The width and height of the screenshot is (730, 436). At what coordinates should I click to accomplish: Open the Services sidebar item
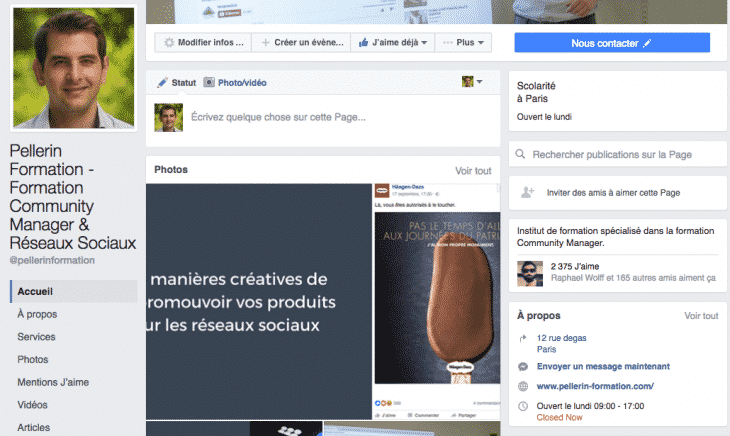tap(36, 337)
